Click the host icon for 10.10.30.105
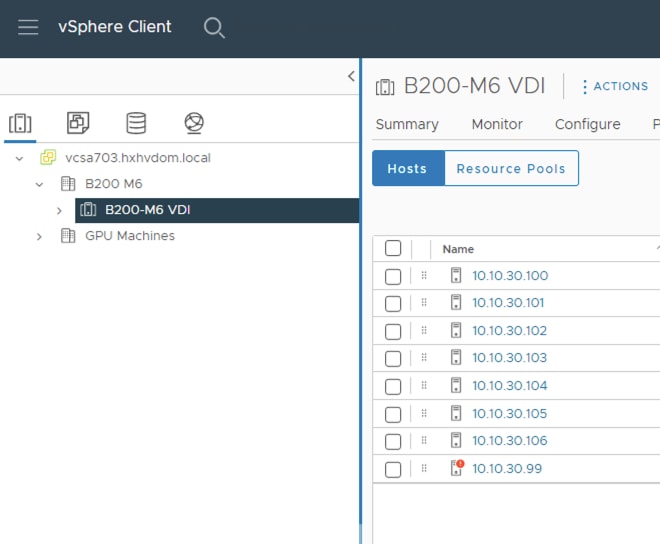The width and height of the screenshot is (660, 544). point(456,413)
